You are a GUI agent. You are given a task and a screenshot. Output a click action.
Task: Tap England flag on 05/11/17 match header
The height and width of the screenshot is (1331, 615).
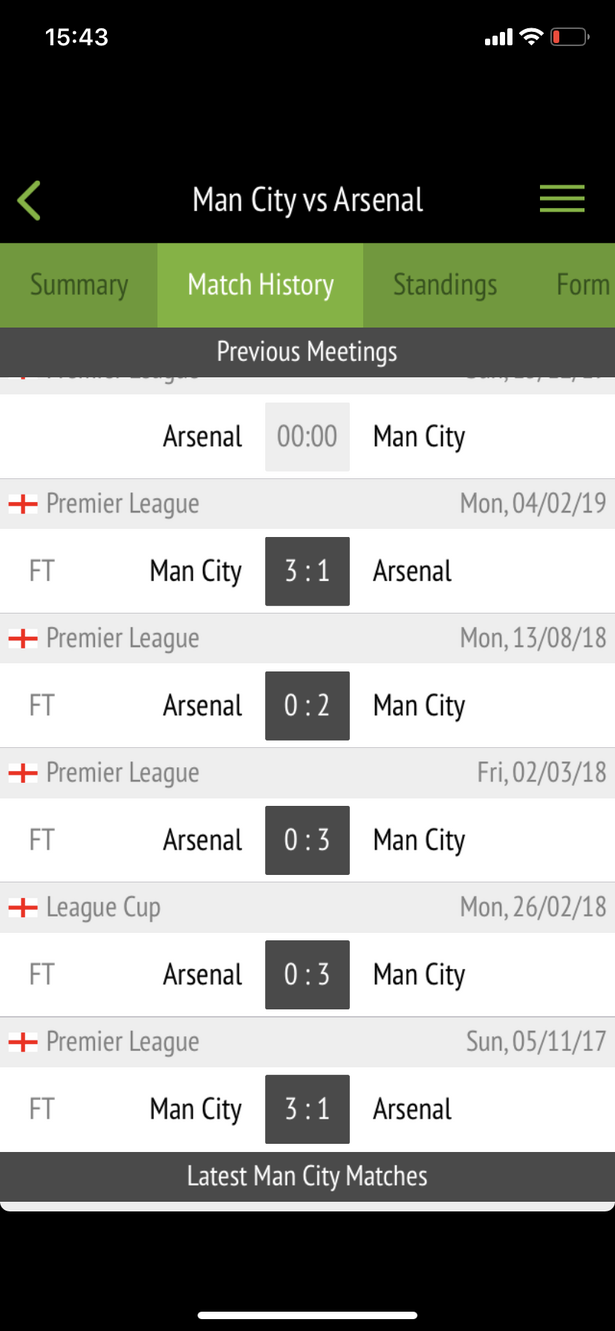click(x=22, y=1042)
